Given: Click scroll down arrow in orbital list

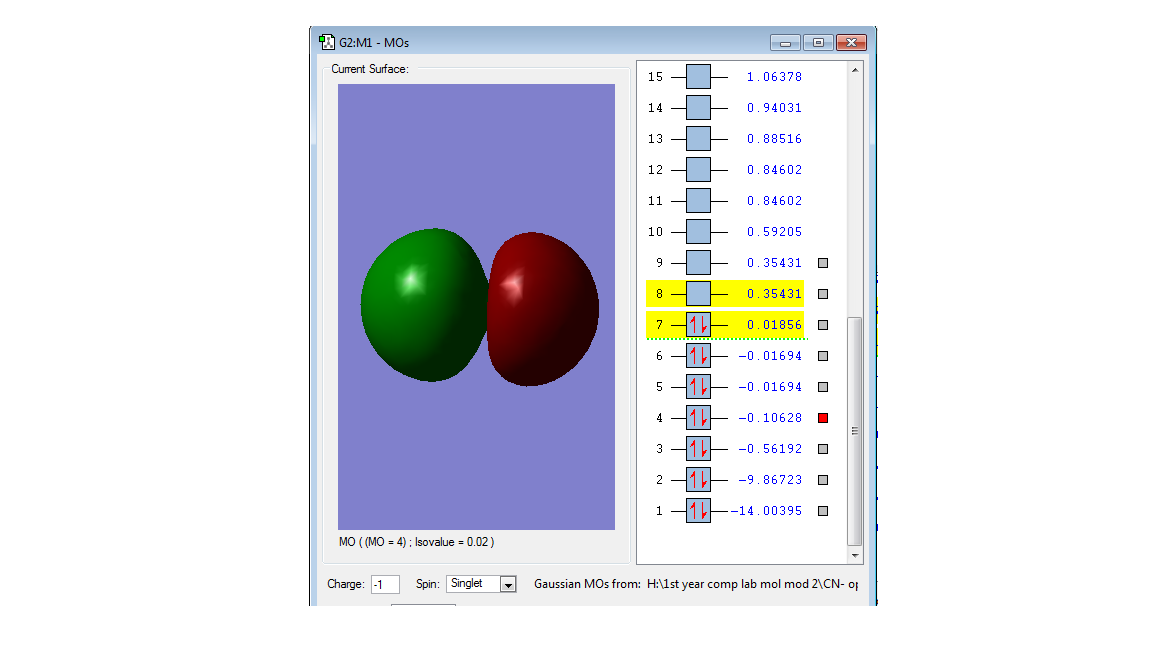Looking at the screenshot, I should coord(854,555).
